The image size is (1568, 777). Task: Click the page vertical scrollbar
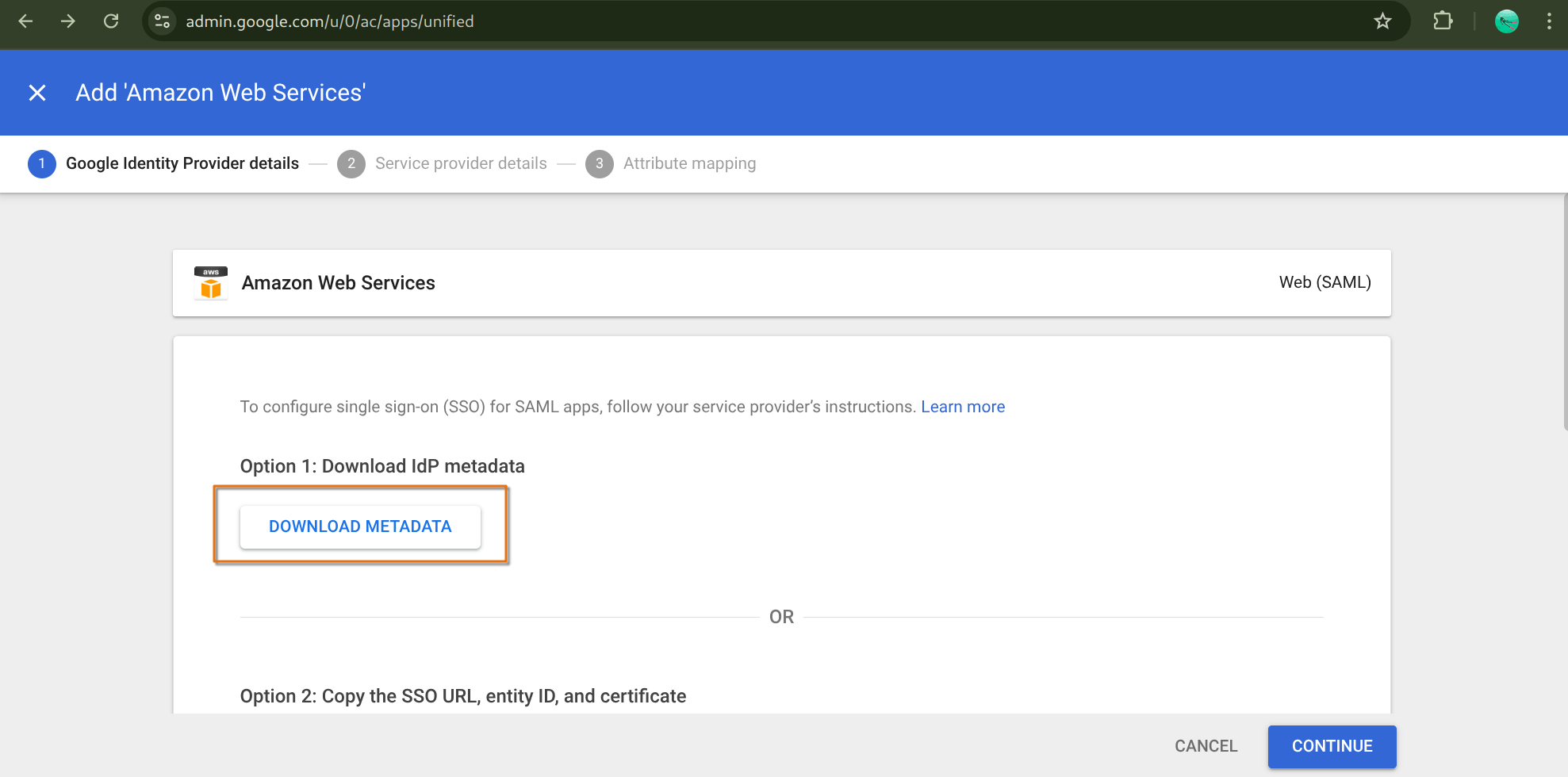1564,312
